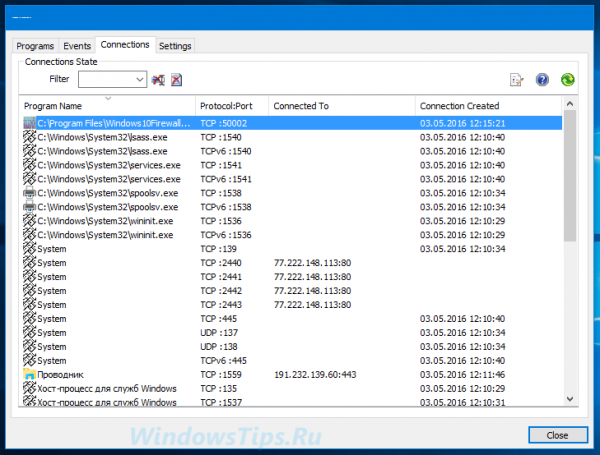Image resolution: width=600 pixels, height=455 pixels.
Task: Click the process icon next to System UDP :137
Action: point(29,332)
